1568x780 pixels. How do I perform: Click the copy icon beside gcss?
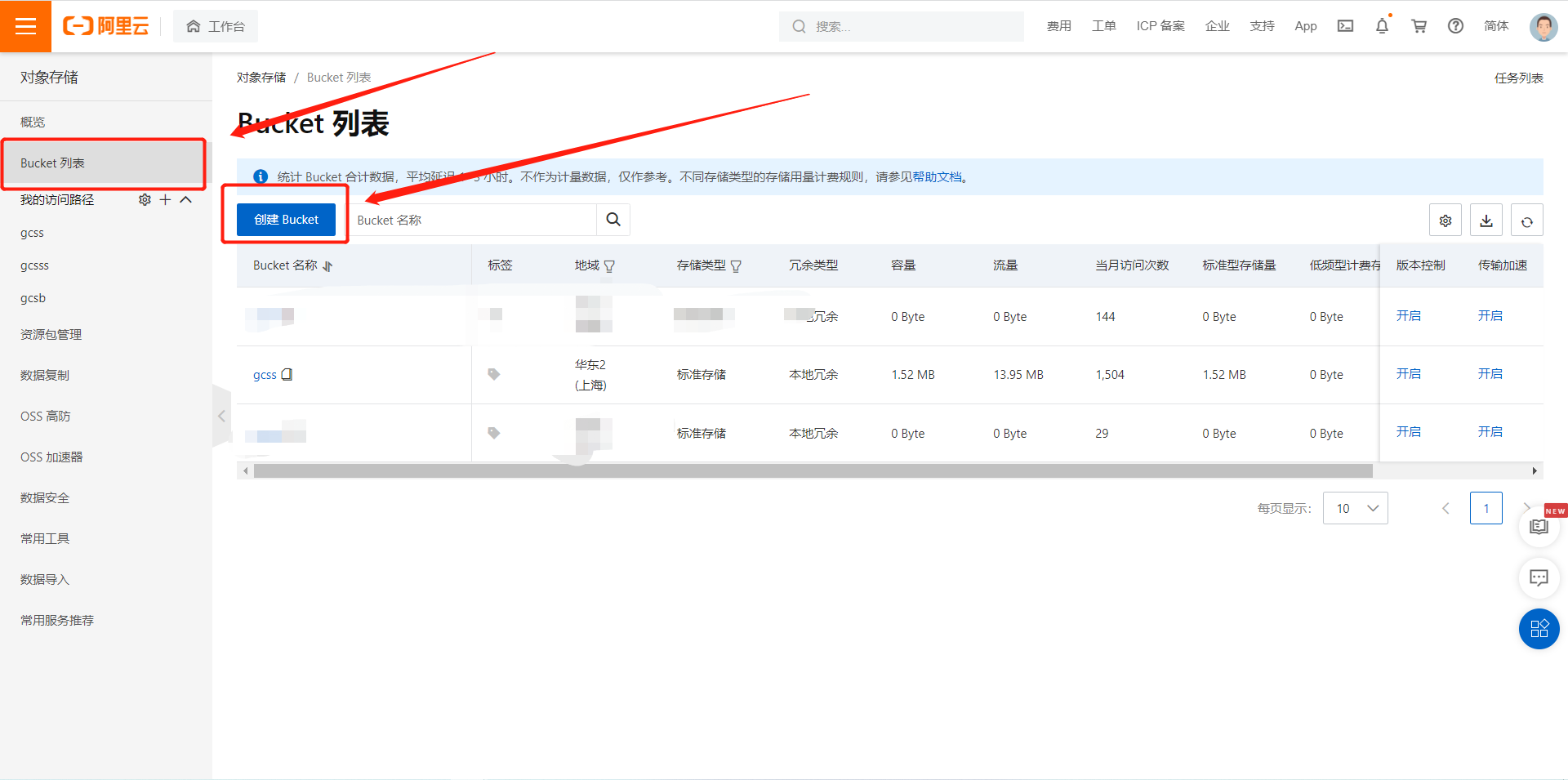point(287,374)
